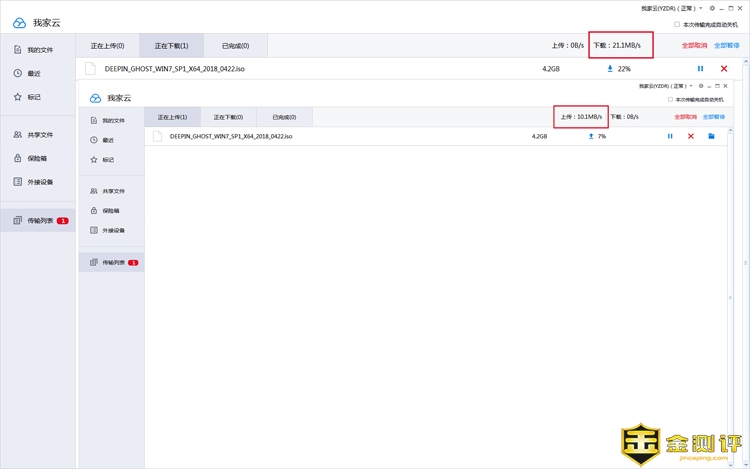750x469 pixels.
Task: Pause the upload showing 7% progress
Action: [x=670, y=136]
